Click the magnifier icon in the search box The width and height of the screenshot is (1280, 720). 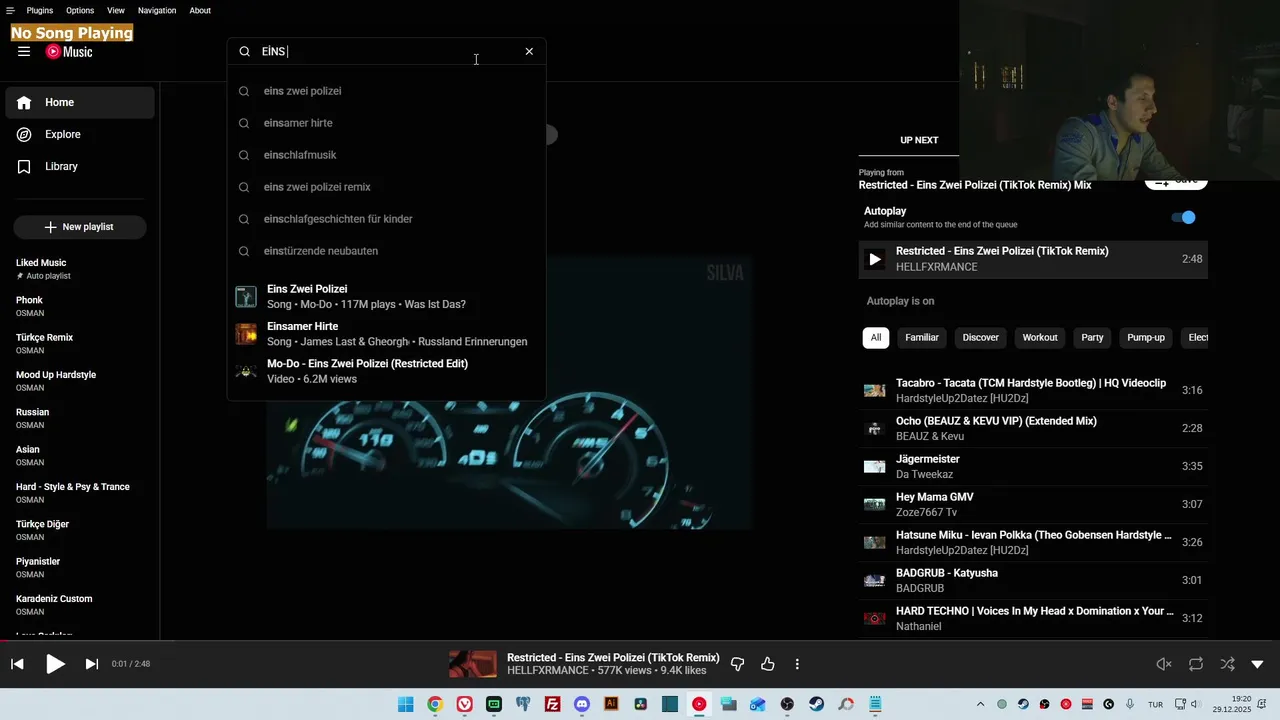[245, 52]
